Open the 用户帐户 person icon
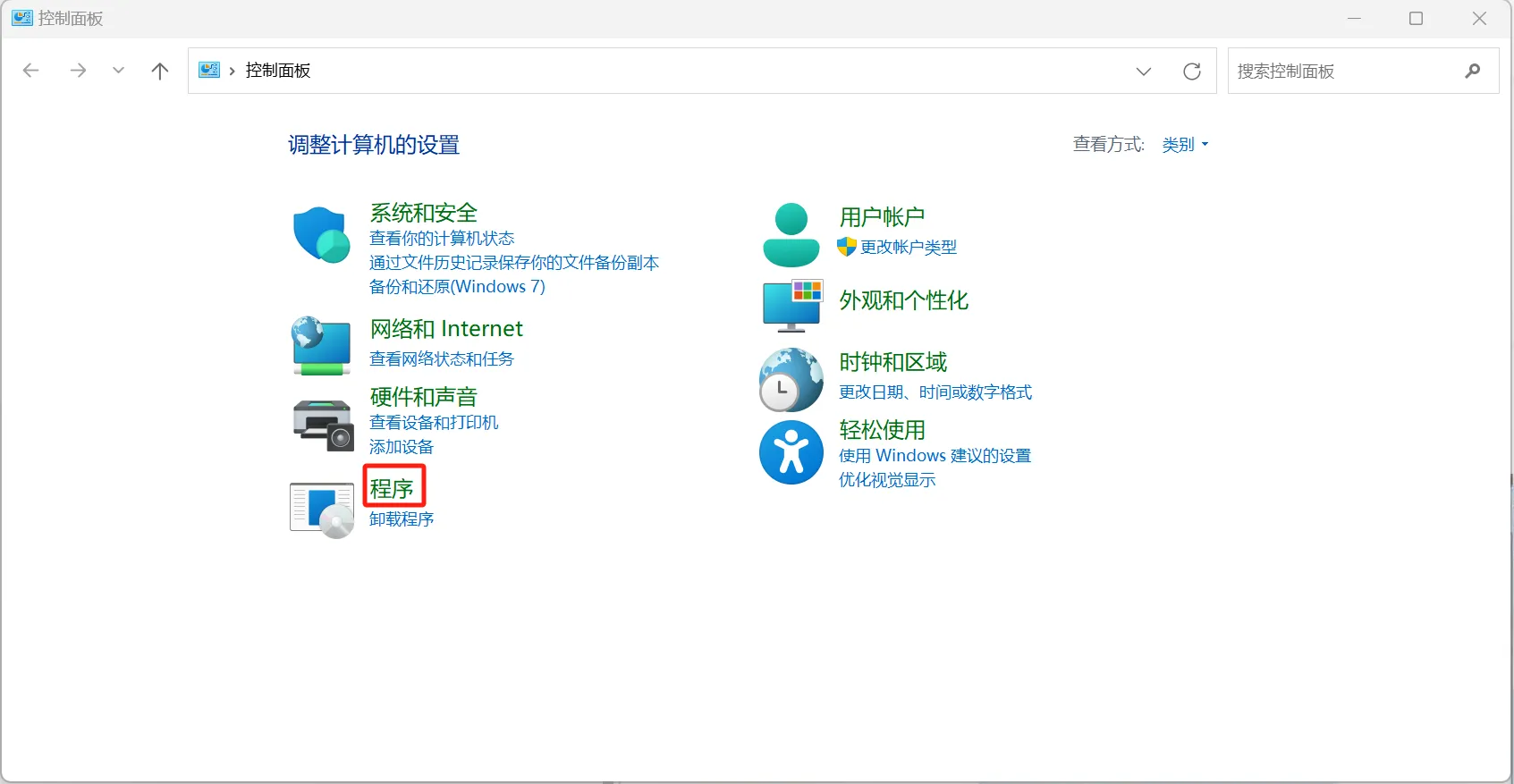Viewport: 1514px width, 784px height. tap(791, 234)
